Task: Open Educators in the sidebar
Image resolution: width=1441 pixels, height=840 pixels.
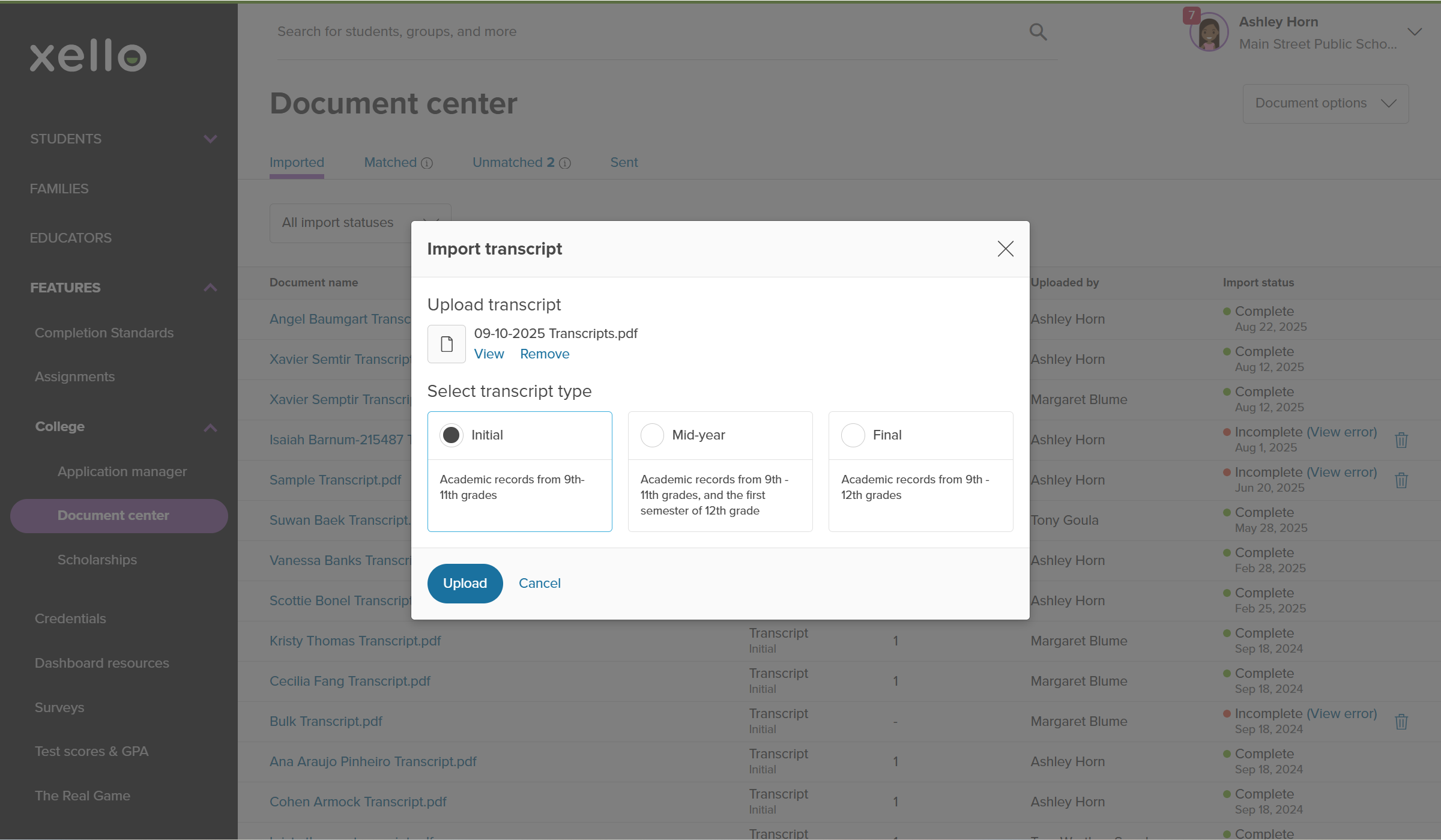Action: (x=70, y=238)
